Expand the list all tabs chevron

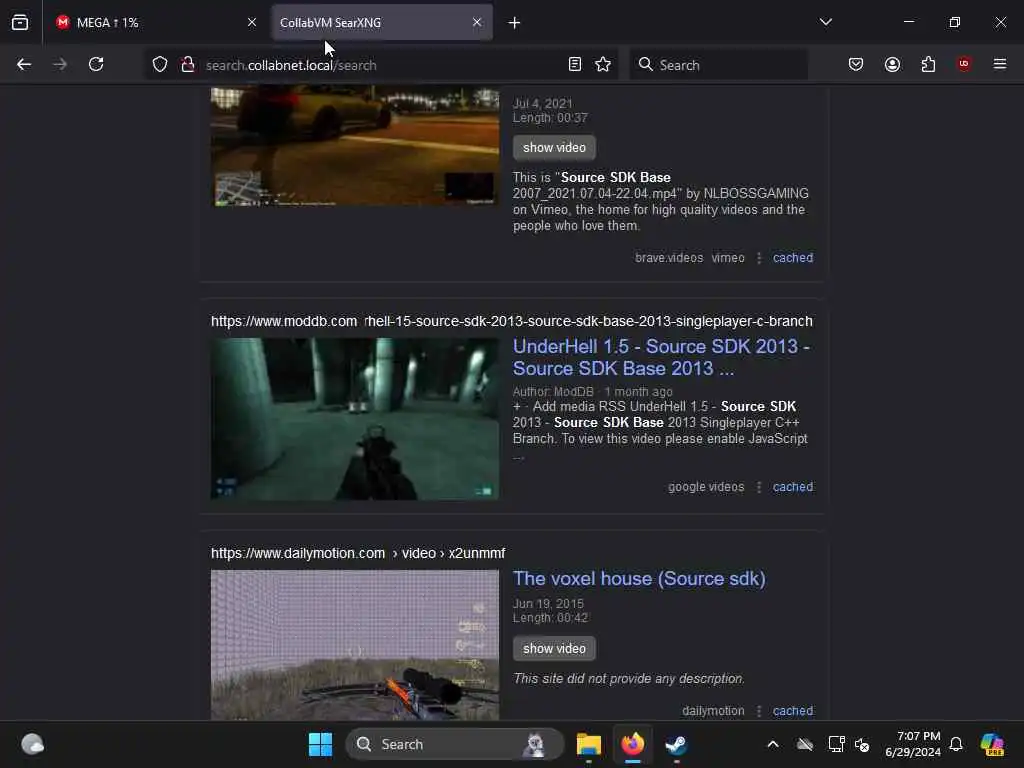[x=825, y=22]
